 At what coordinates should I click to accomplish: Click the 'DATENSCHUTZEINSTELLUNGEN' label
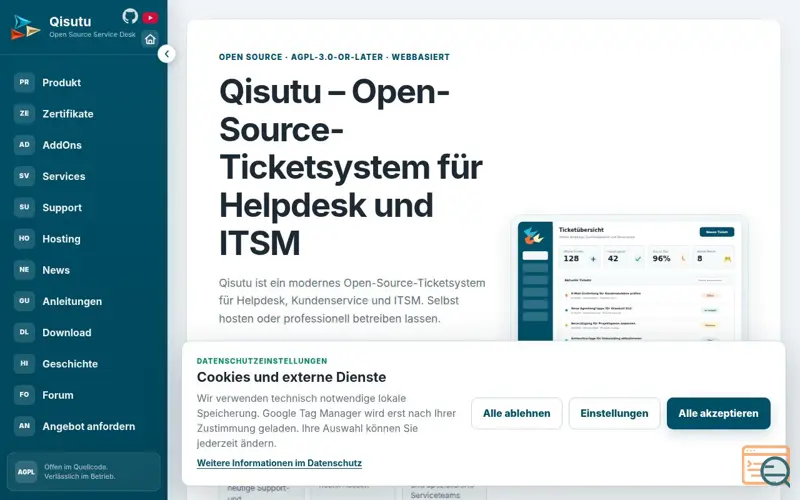[x=262, y=361]
